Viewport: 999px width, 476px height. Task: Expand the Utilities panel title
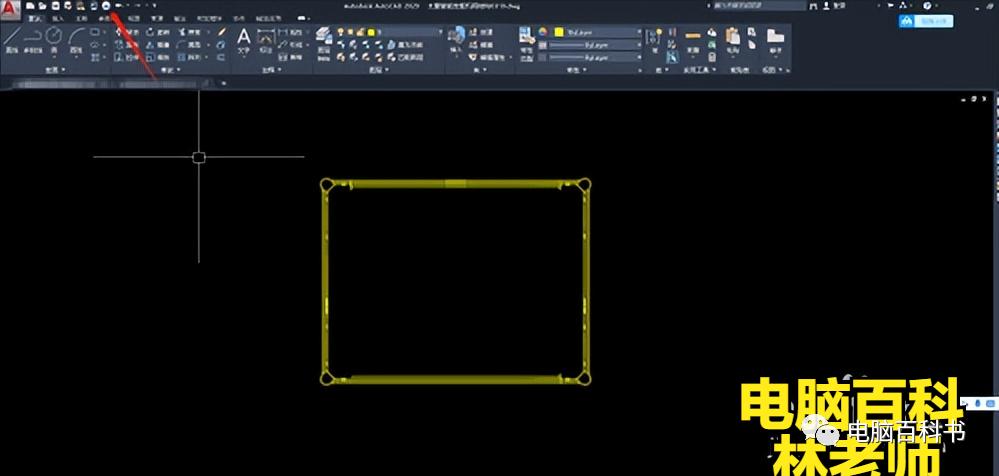click(x=700, y=69)
